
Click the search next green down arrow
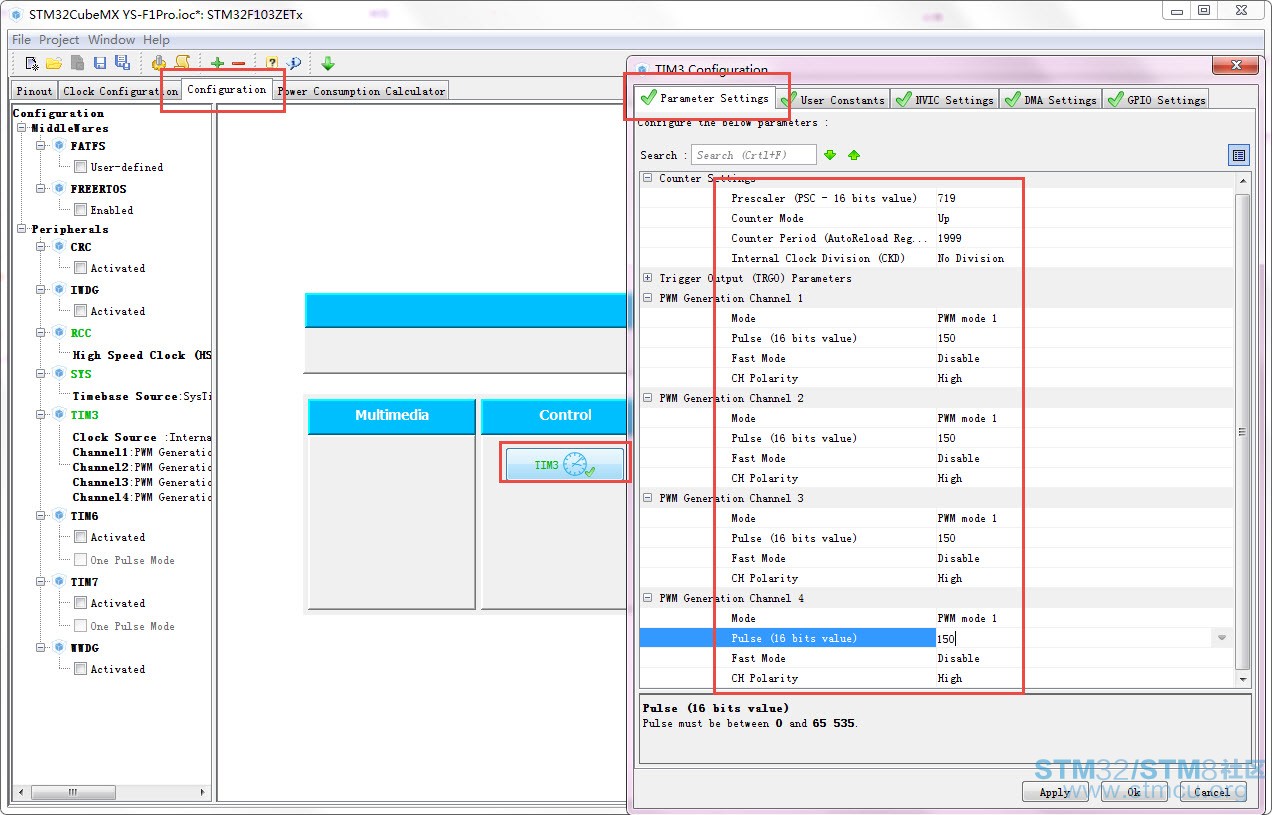(x=829, y=155)
